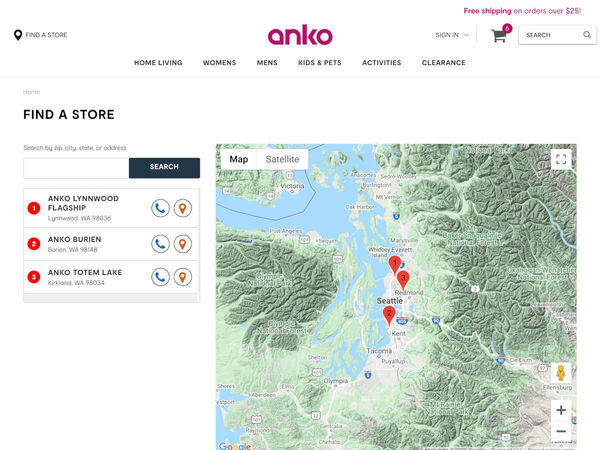The height and width of the screenshot is (450, 600).
Task: Click map marker 1 near Everett
Action: coord(395,265)
